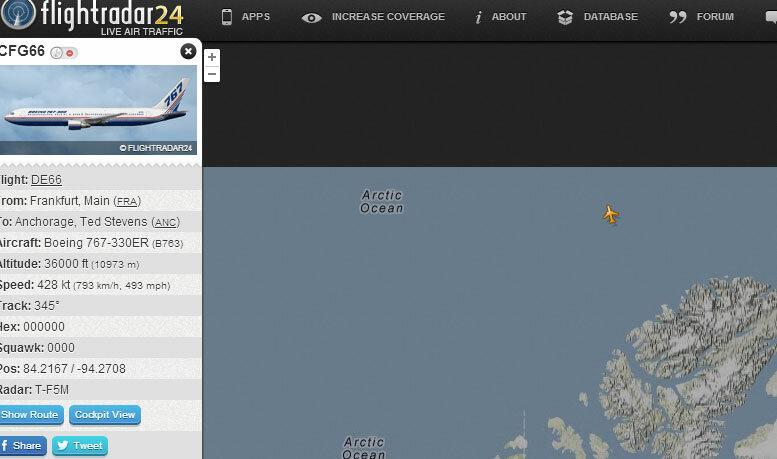Share the flight on Facebook
Viewport: 777px width, 459px height.
point(23,445)
